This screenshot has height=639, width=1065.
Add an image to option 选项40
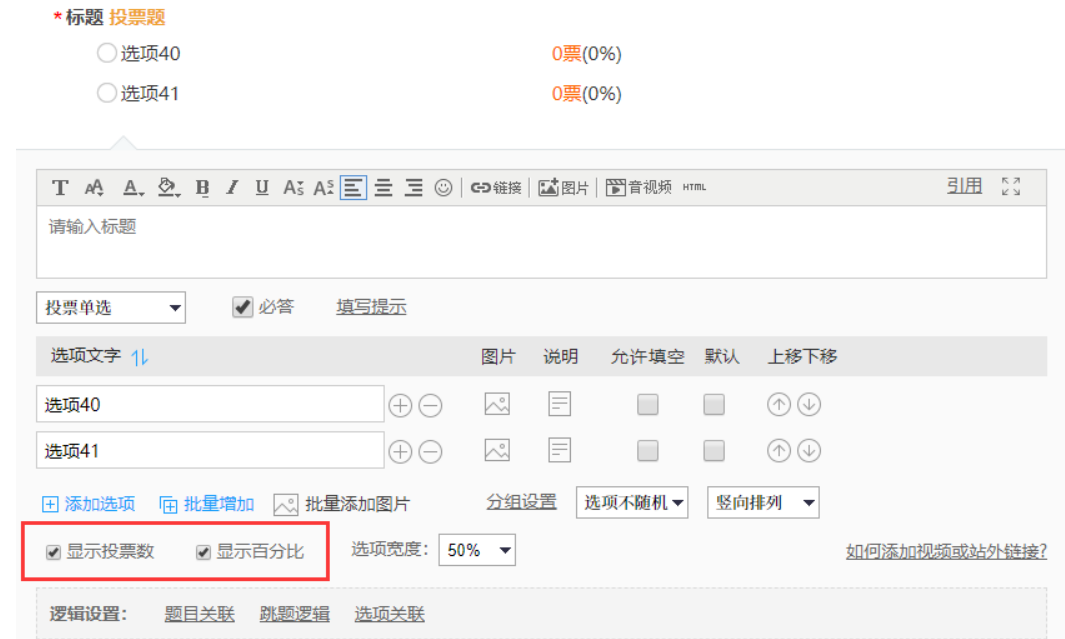pos(497,405)
